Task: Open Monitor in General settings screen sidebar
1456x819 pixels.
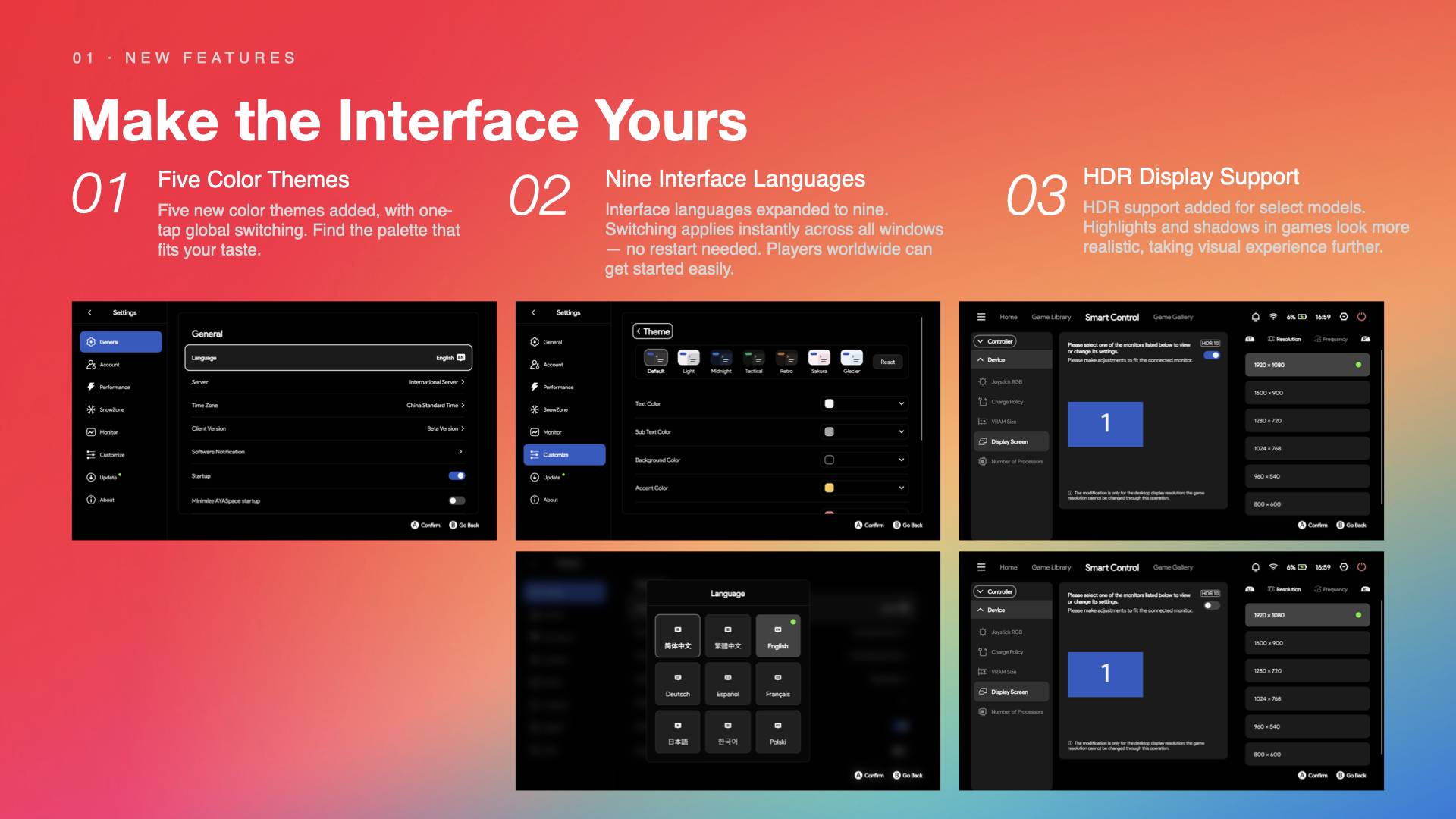Action: [x=102, y=432]
